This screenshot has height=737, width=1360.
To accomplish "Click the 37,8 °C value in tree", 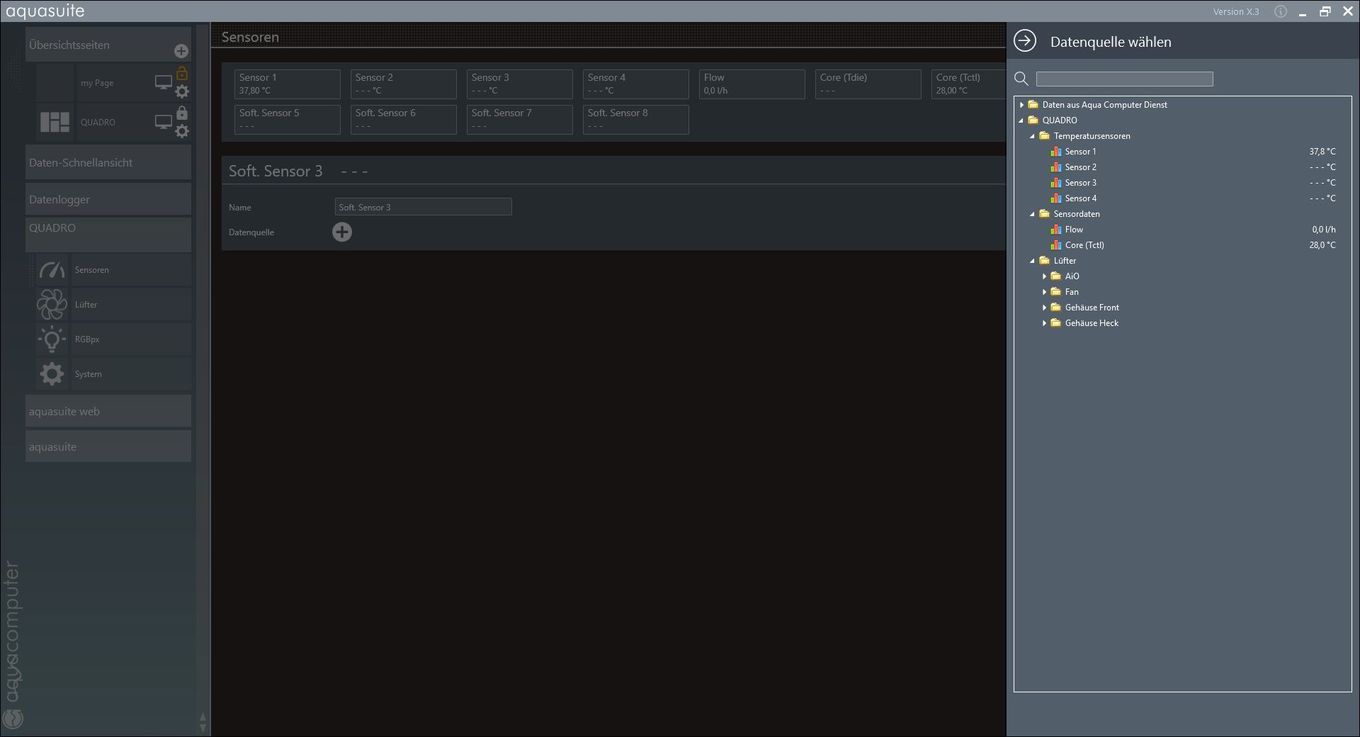I will [1322, 152].
